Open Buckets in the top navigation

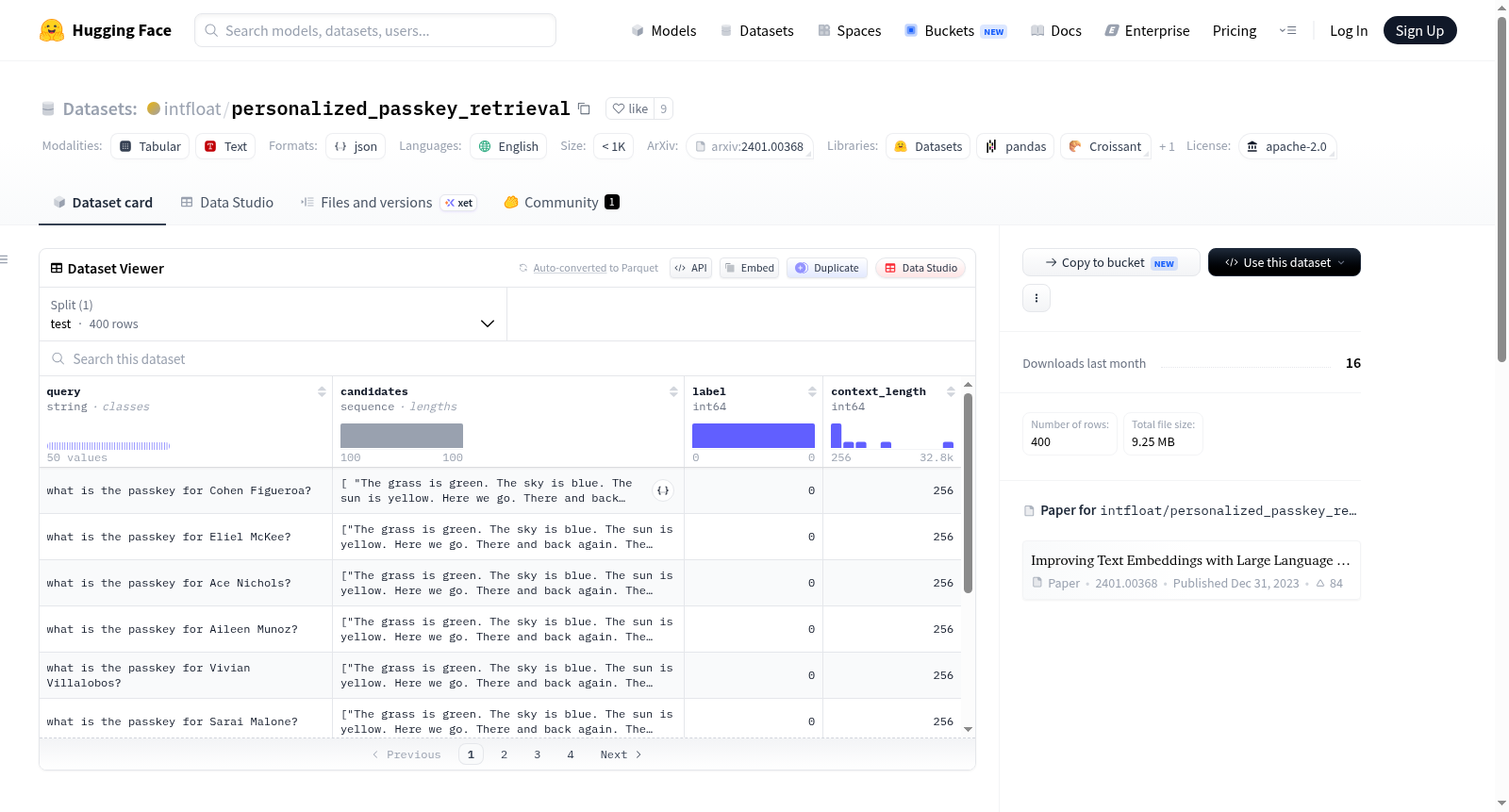(x=955, y=30)
